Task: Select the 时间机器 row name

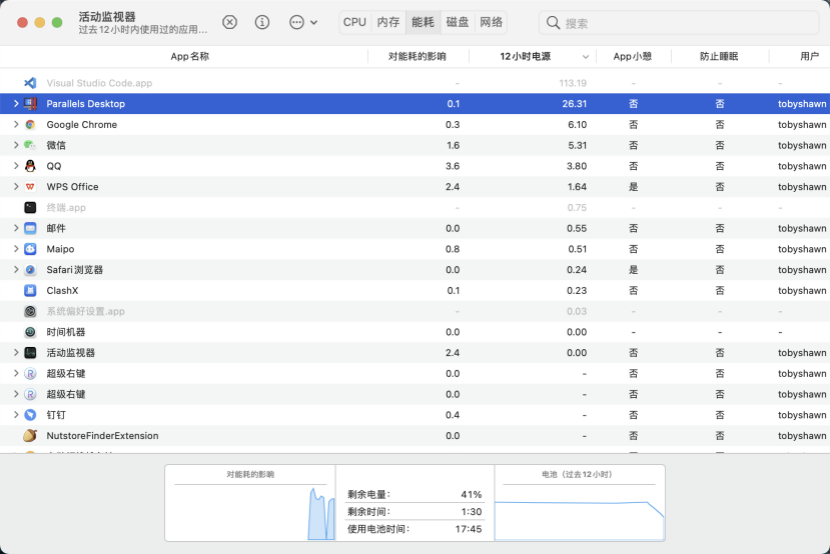Action: pyautogui.click(x=66, y=332)
